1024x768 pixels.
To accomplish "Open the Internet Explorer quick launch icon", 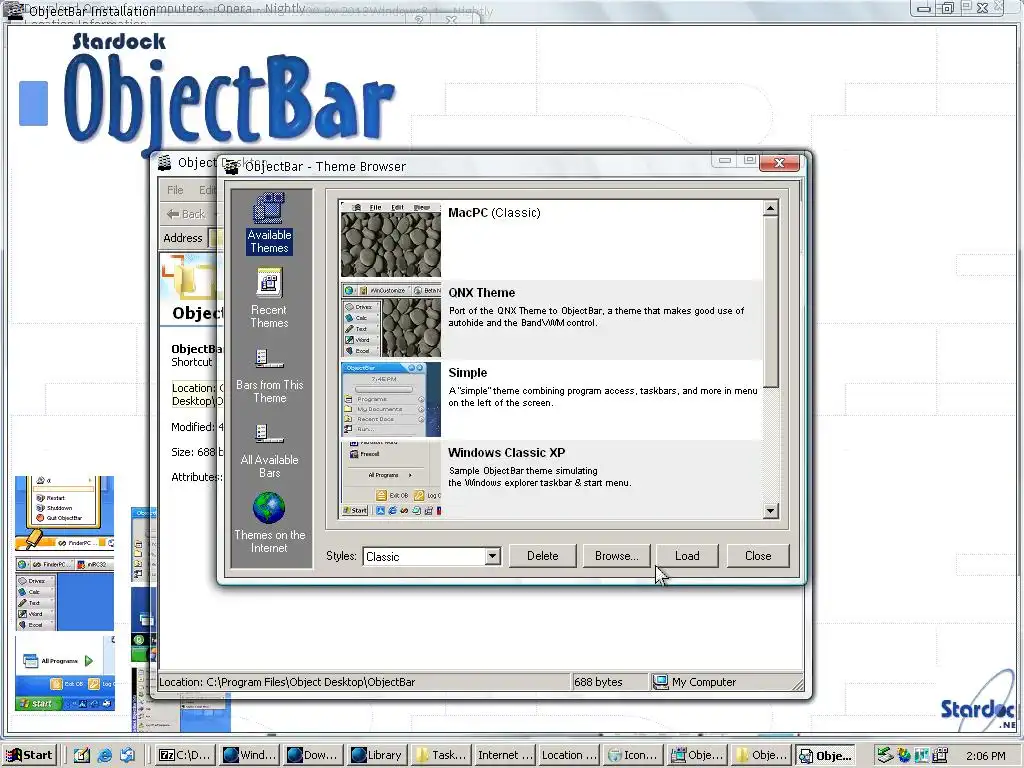I will point(104,756).
